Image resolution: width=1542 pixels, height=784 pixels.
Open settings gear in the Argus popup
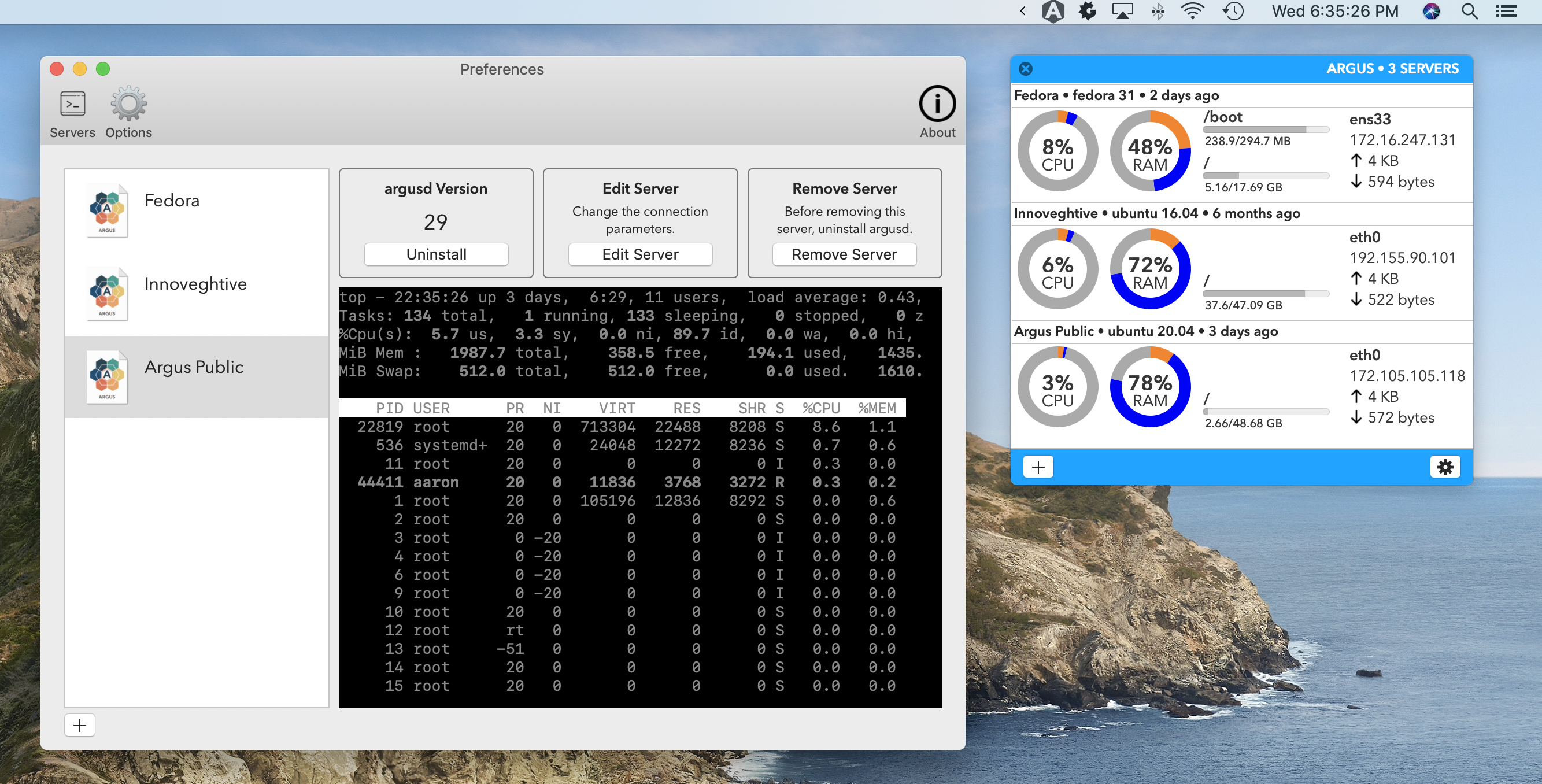[1445, 467]
